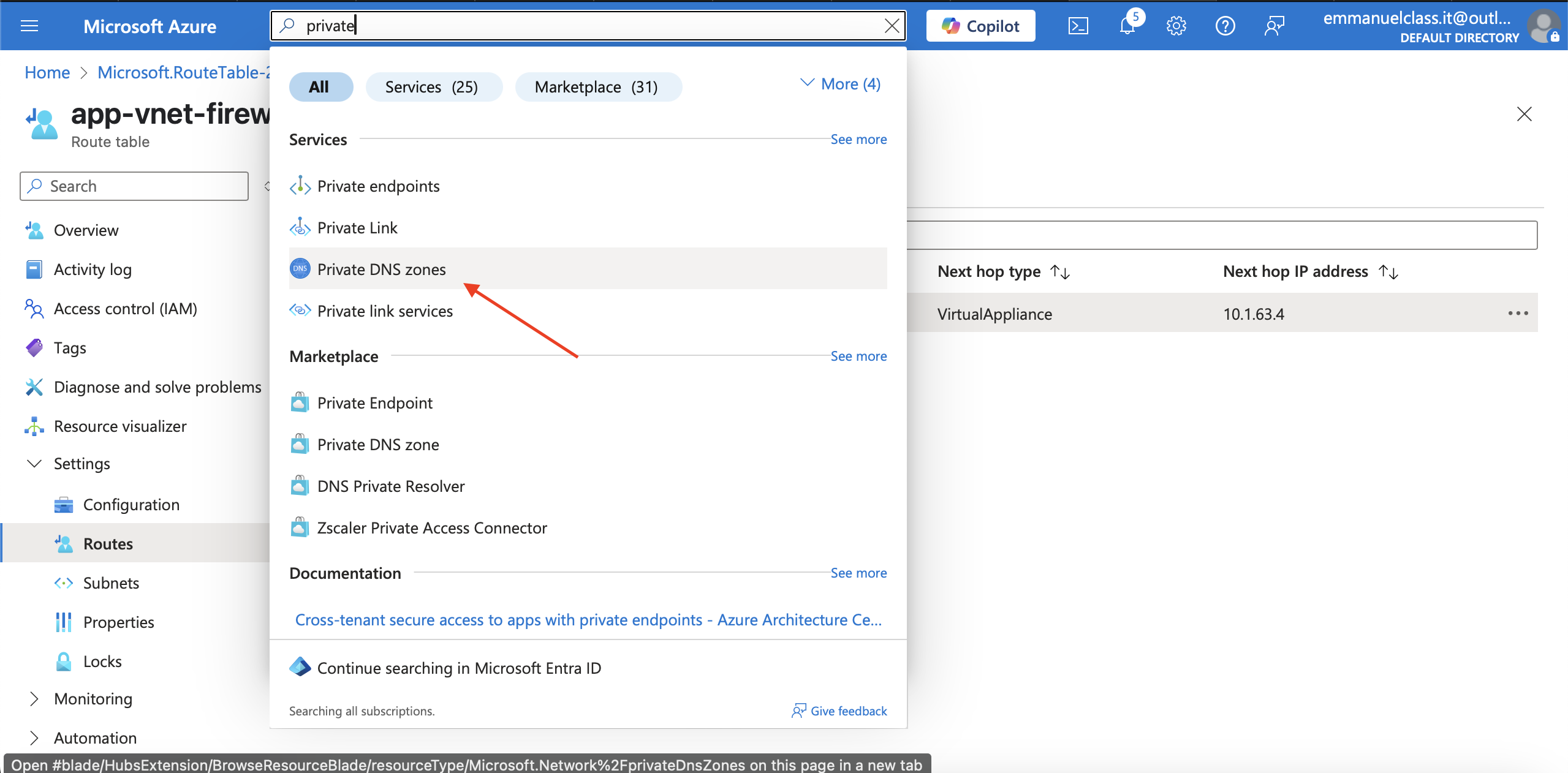Open Microsoft.RouteTable breadcrumb link
This screenshot has height=773, width=1568.
coord(184,72)
